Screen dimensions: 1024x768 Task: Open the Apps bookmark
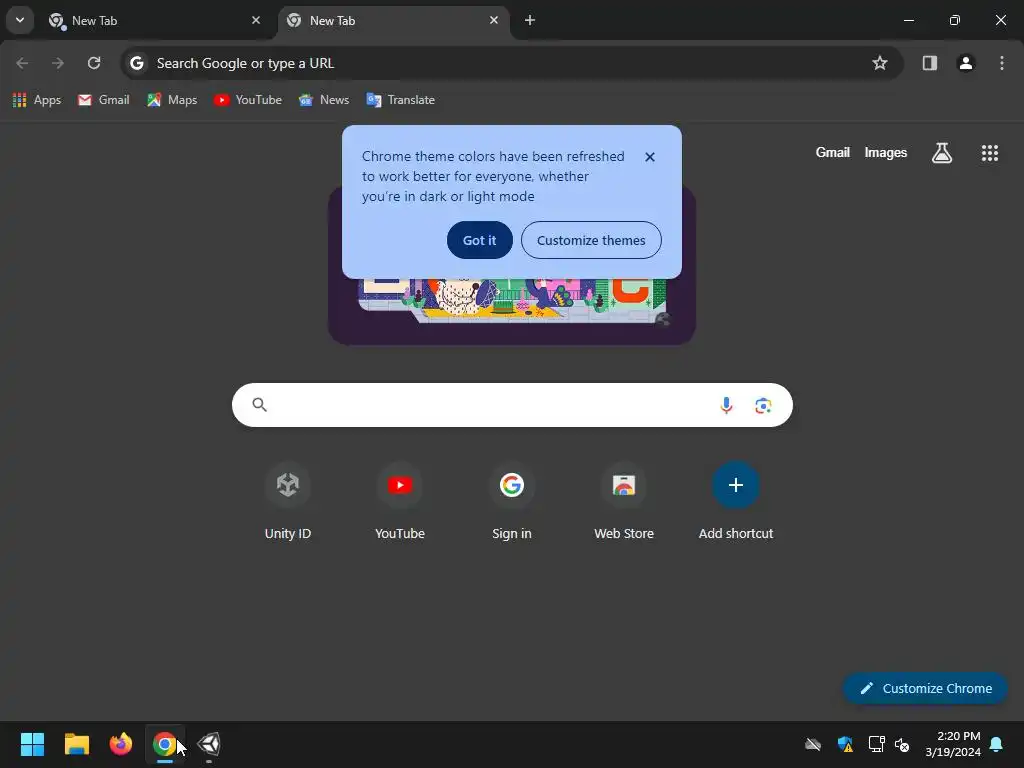coord(37,100)
